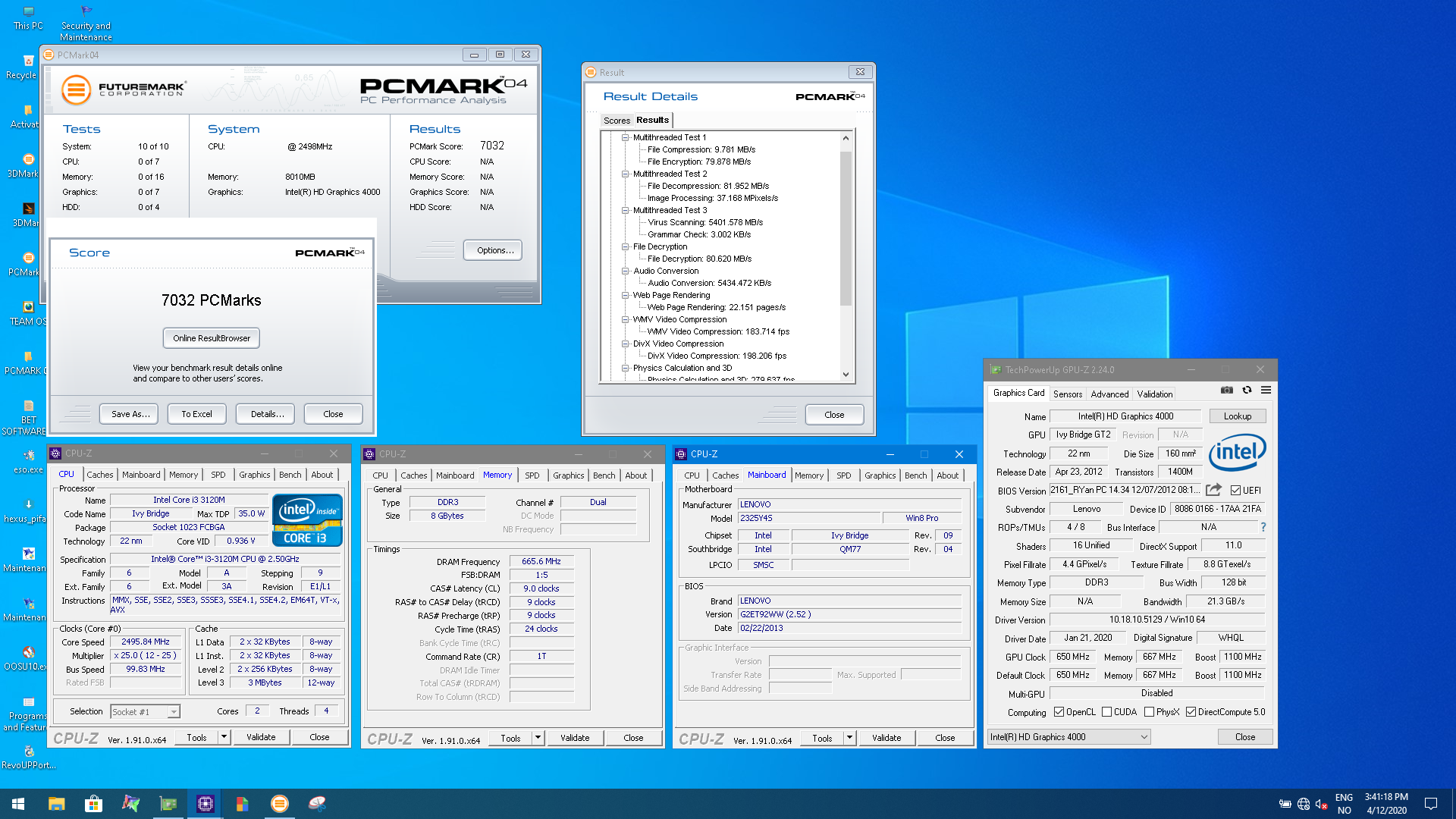Image resolution: width=1456 pixels, height=819 pixels.
Task: Open the OOSU10 desktop icon
Action: 27,658
